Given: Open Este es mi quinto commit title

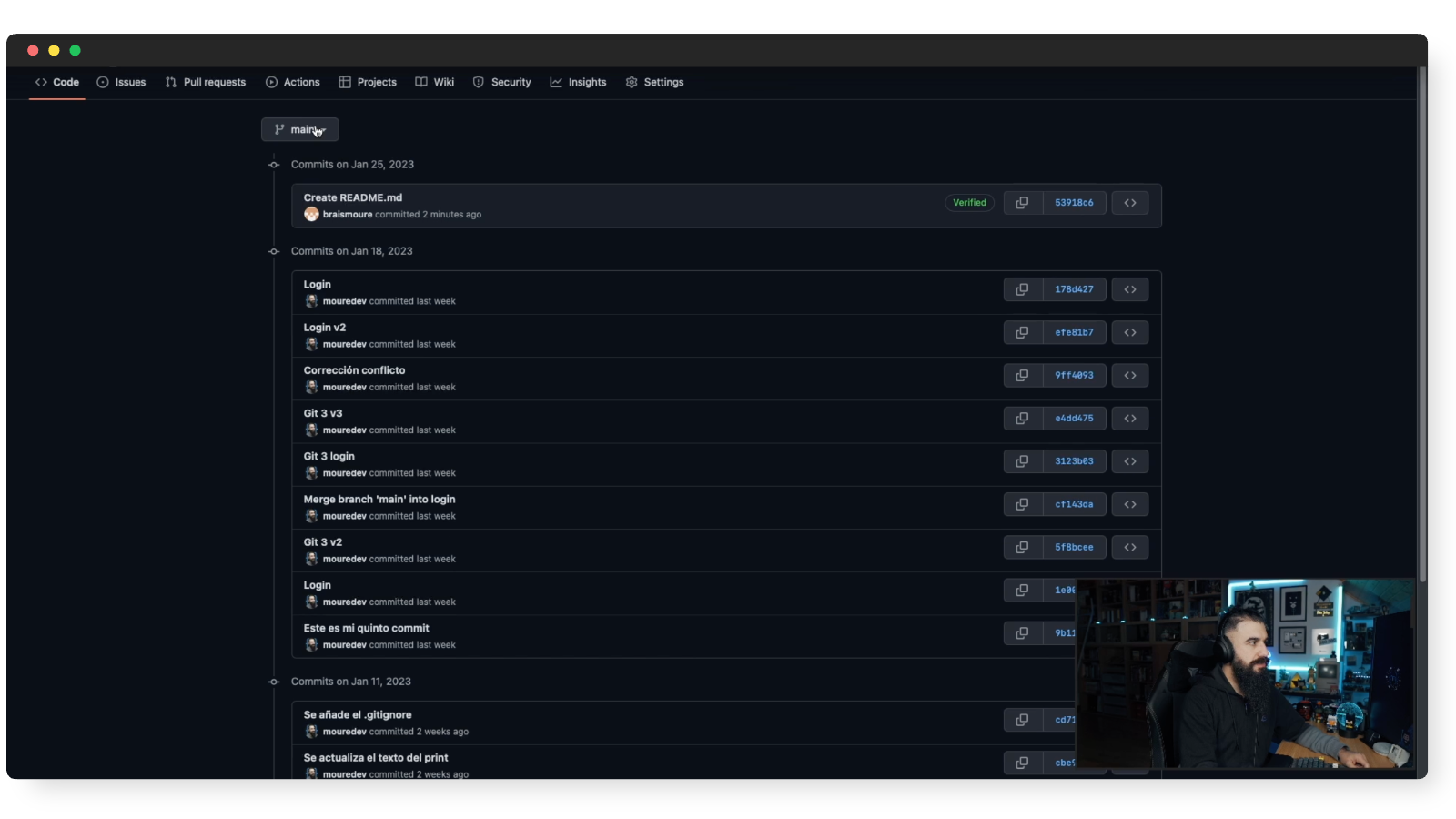Looking at the screenshot, I should pyautogui.click(x=366, y=628).
